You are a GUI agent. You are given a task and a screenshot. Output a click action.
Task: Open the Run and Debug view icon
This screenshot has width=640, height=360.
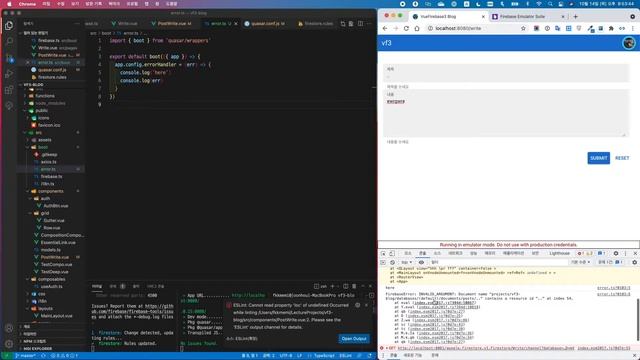point(9,74)
